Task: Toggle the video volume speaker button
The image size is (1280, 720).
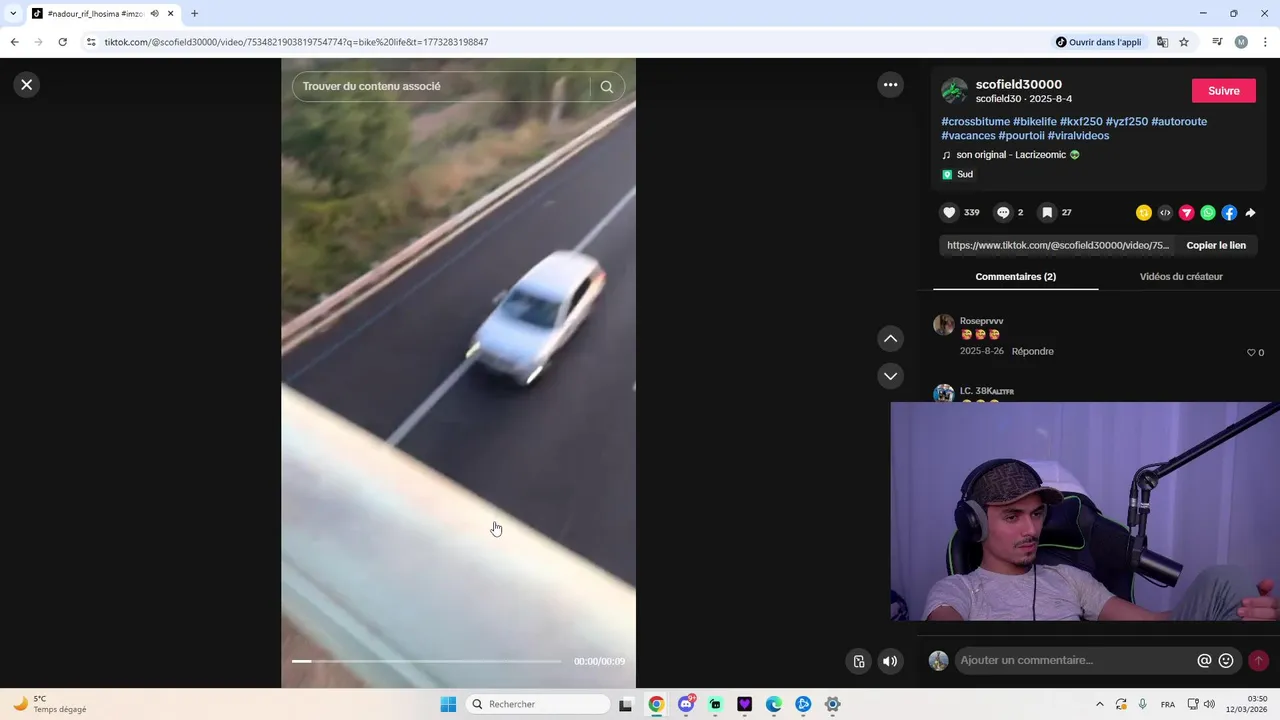Action: point(889,661)
